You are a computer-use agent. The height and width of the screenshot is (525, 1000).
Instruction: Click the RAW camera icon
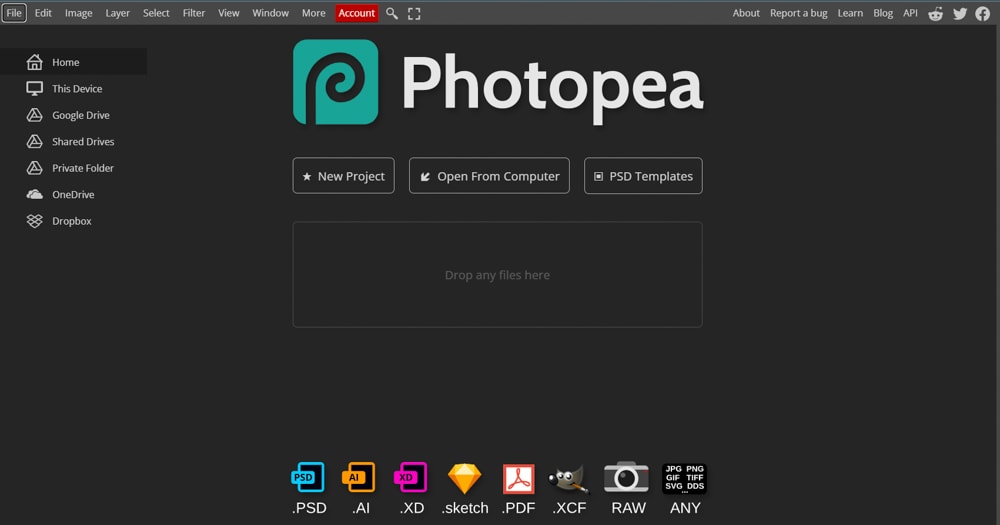(626, 477)
